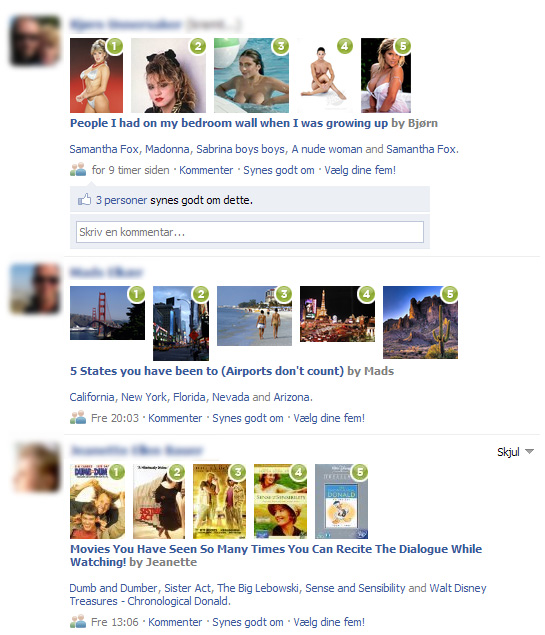The height and width of the screenshot is (635, 545).
Task: Open the Skjul dropdown arrow
Action: coord(529,452)
